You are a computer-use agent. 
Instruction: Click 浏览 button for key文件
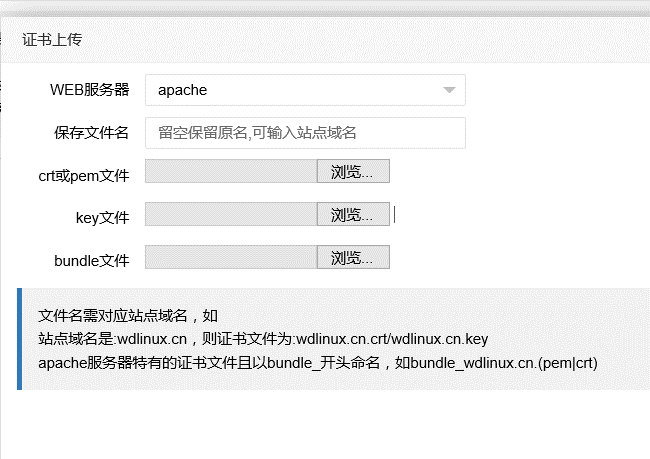pyautogui.click(x=353, y=214)
